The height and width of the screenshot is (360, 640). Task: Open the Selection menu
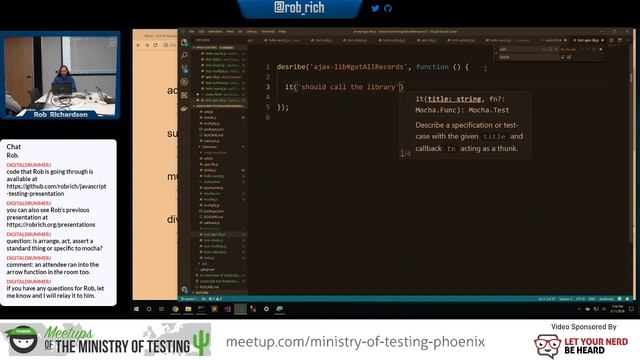point(215,31)
